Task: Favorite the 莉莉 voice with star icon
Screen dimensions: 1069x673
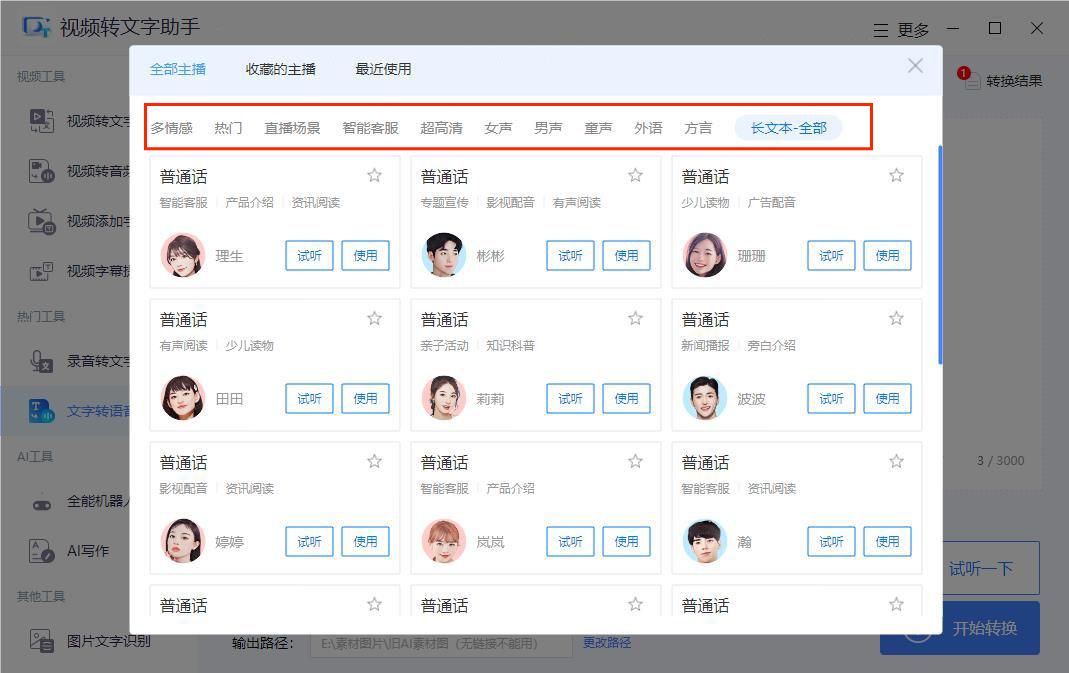Action: pos(635,318)
